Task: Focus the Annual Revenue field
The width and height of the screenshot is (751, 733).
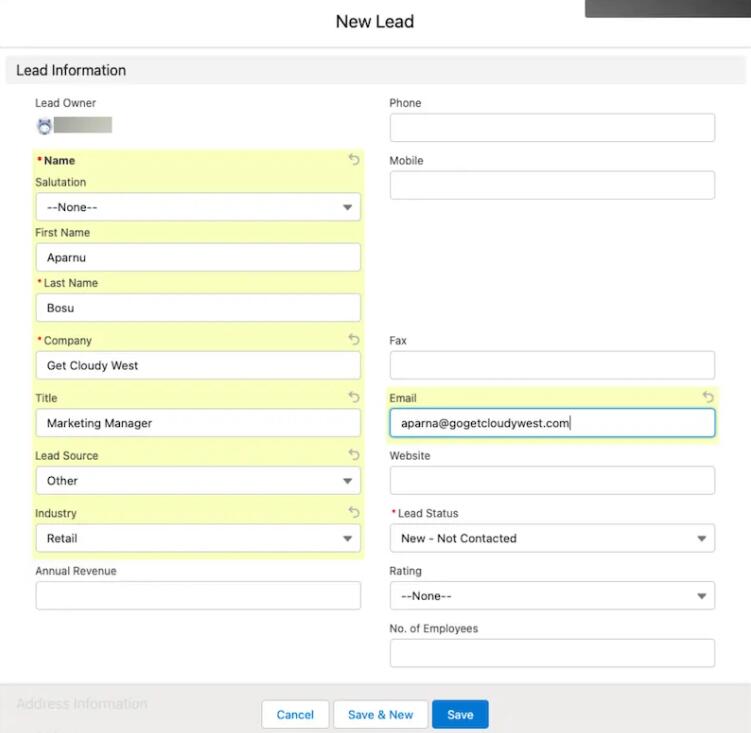Action: (x=198, y=596)
